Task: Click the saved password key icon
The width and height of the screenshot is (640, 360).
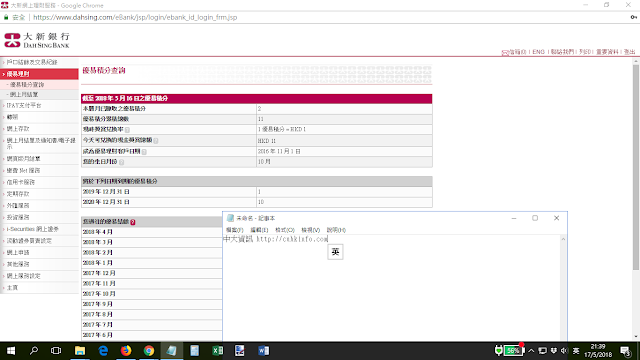Action: [x=633, y=17]
